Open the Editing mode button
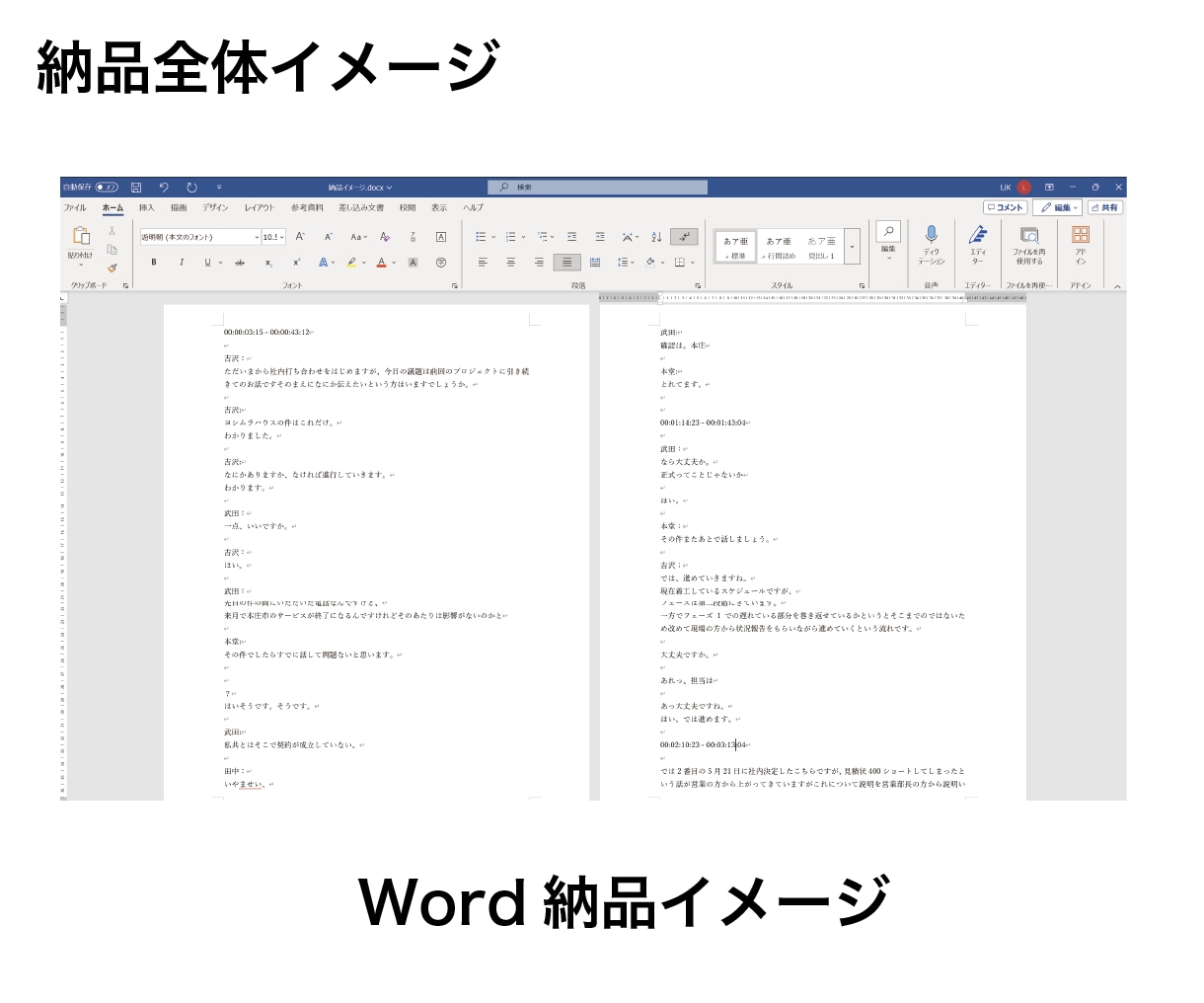This screenshot has height=1003, width=1204. pos(1057,207)
